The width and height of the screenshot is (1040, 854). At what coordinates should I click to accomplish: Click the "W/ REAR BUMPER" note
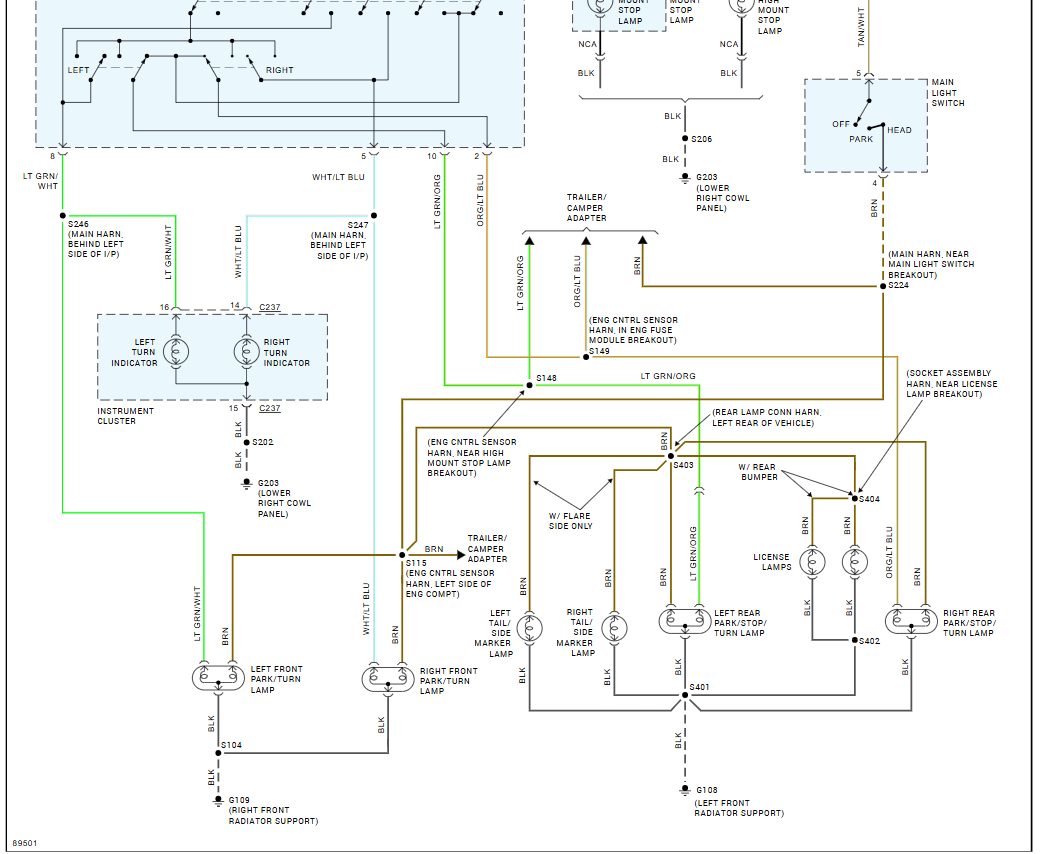[758, 472]
